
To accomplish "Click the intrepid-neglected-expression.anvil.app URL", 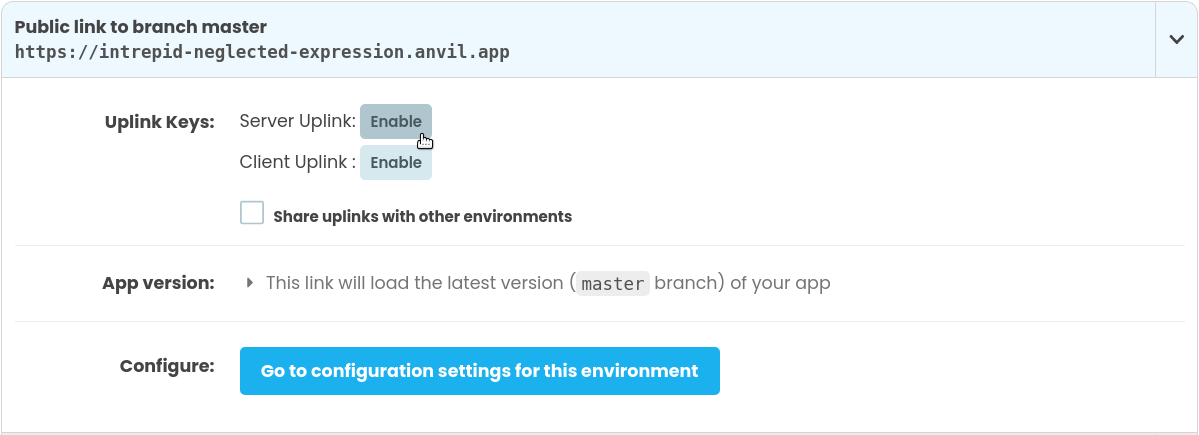I will point(262,52).
